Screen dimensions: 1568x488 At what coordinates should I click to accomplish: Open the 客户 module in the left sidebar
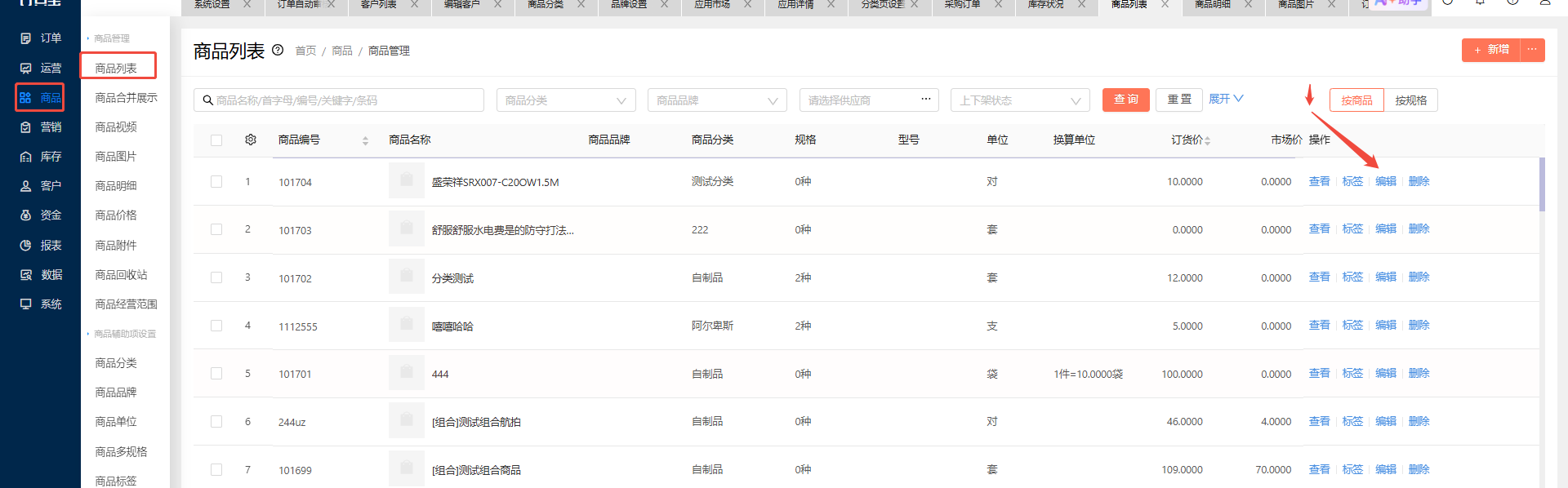[x=41, y=185]
